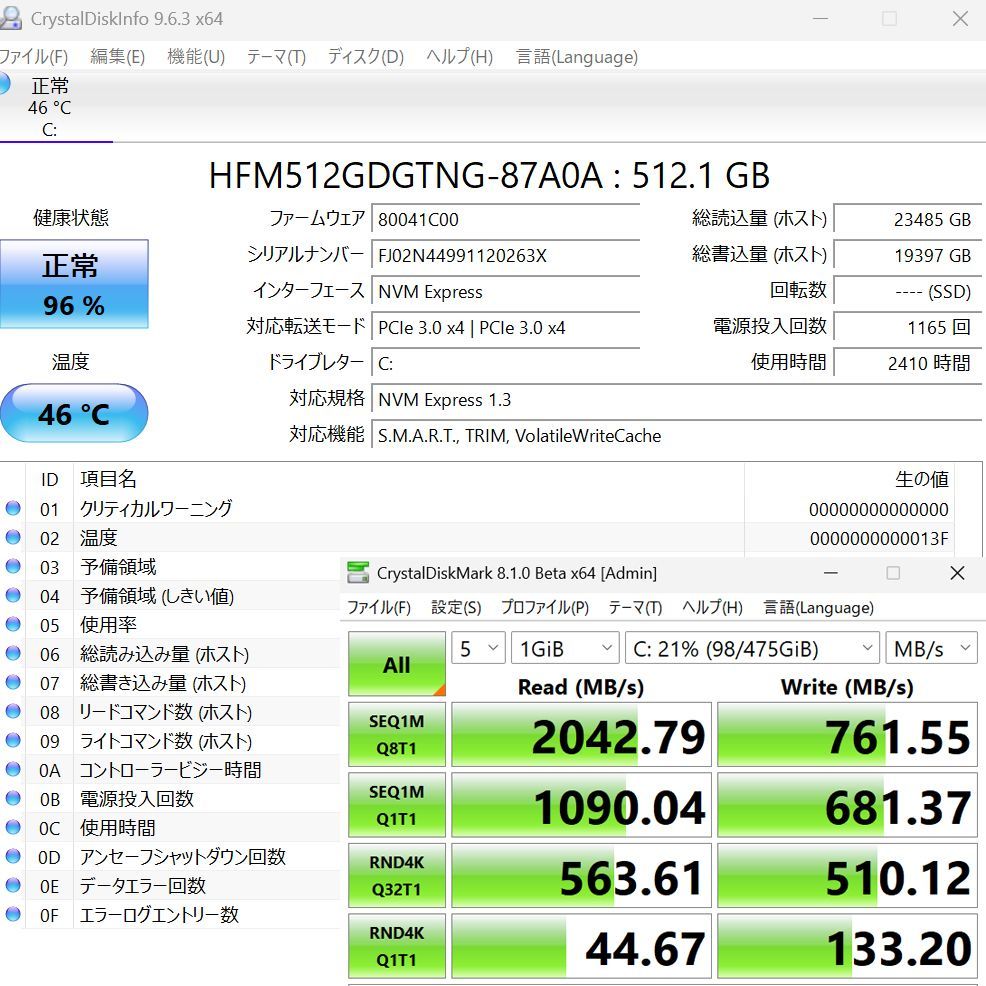The height and width of the screenshot is (986, 986).
Task: Click the 生の値 column header
Action: point(921,479)
